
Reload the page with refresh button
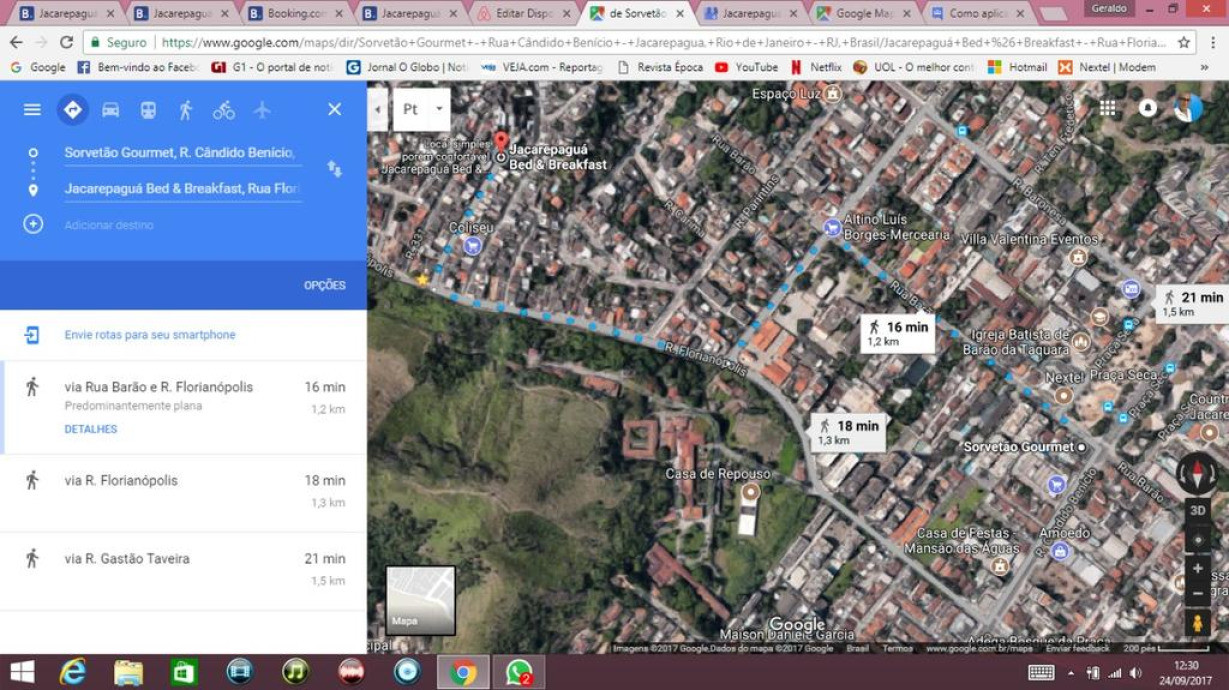coord(66,43)
